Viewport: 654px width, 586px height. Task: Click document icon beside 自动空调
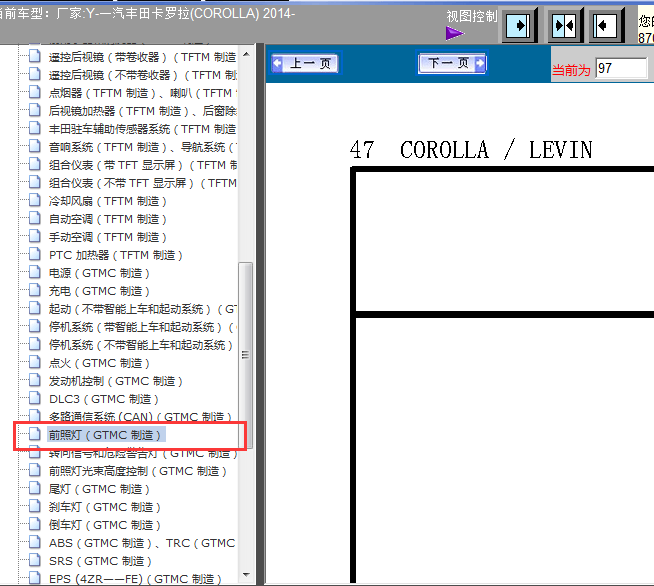[35, 218]
